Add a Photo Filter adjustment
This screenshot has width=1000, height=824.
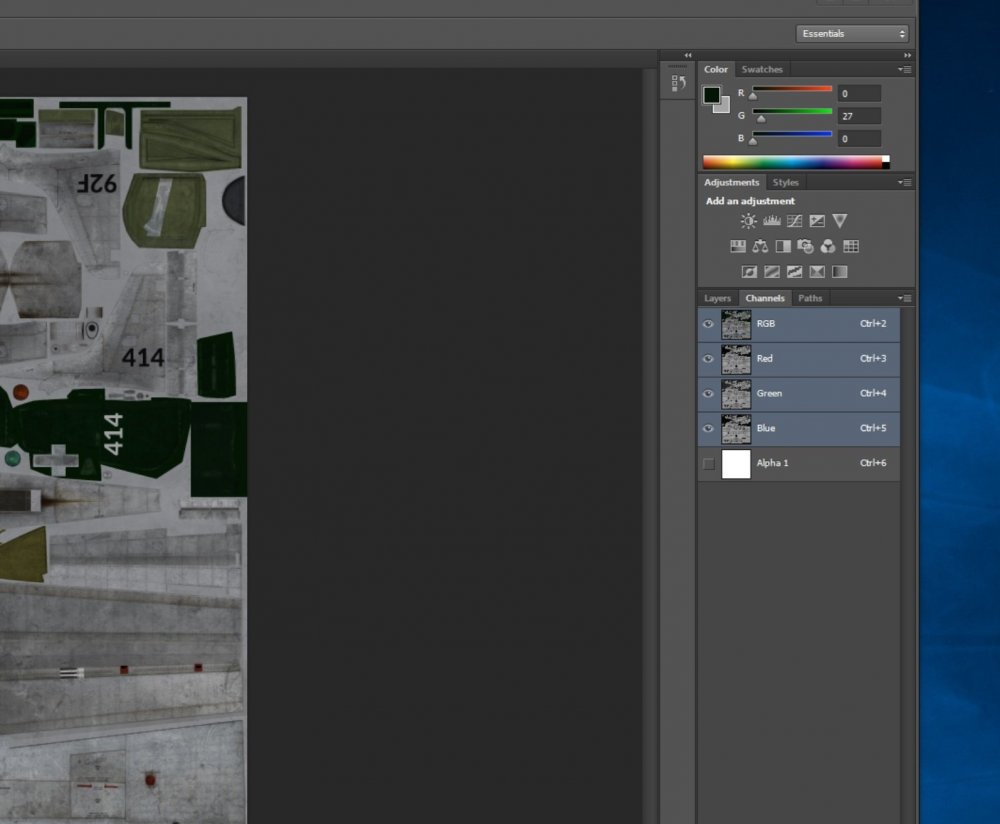coord(805,246)
